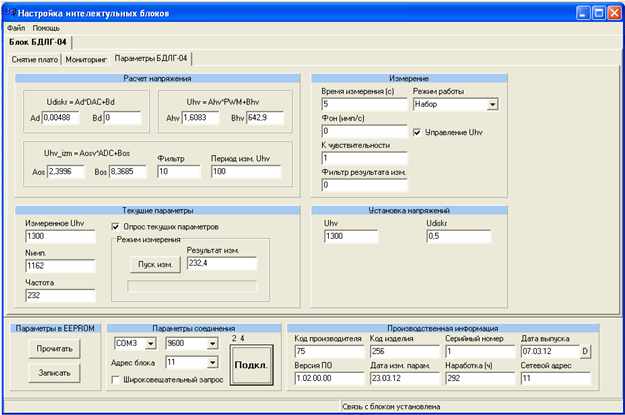Minimize the Настройка window
This screenshot has width=625, height=415.
[583, 13]
